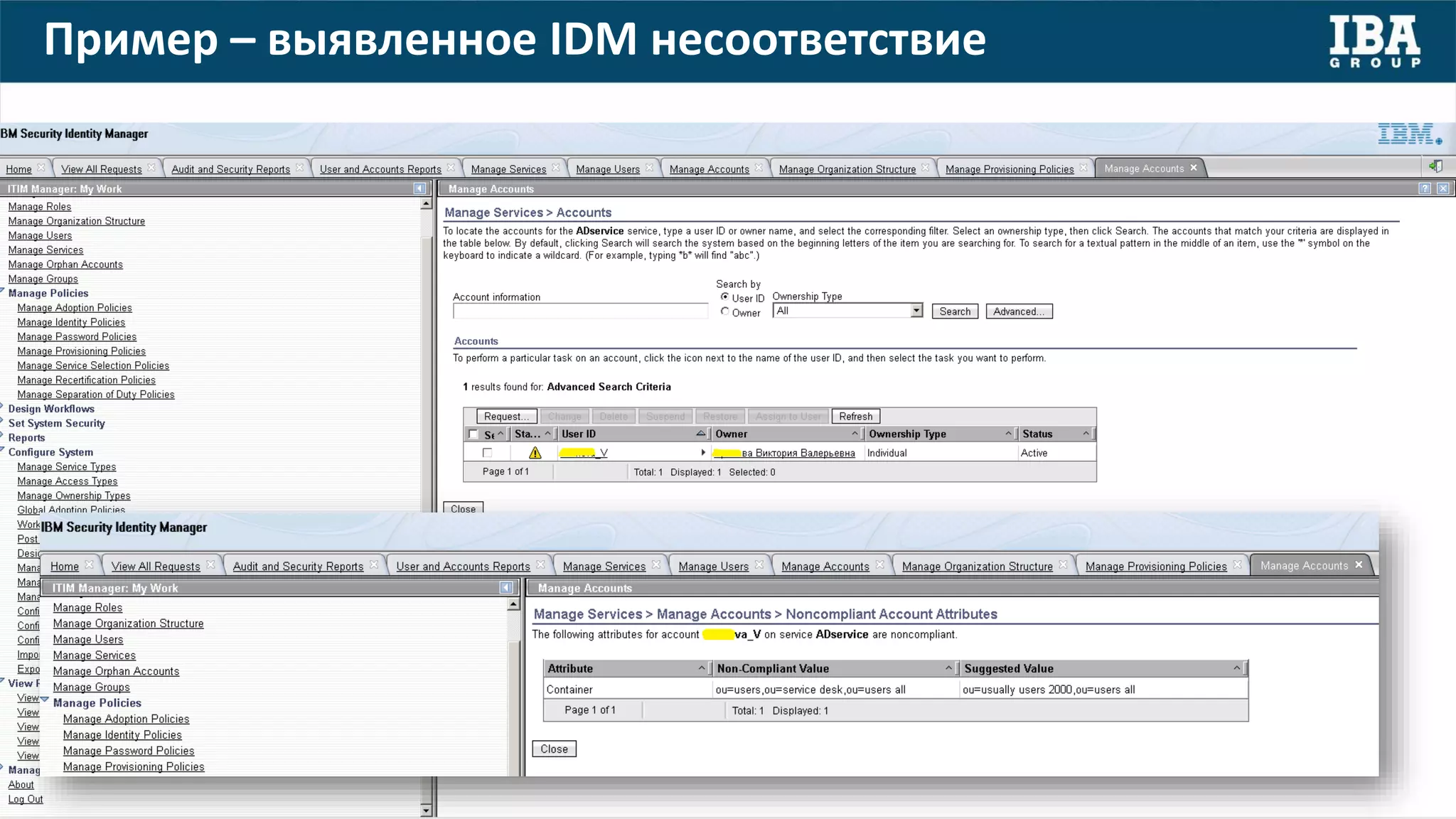This screenshot has width=1456, height=819.
Task: Collapse lower panel Manage Policies node
Action: pos(45,700)
